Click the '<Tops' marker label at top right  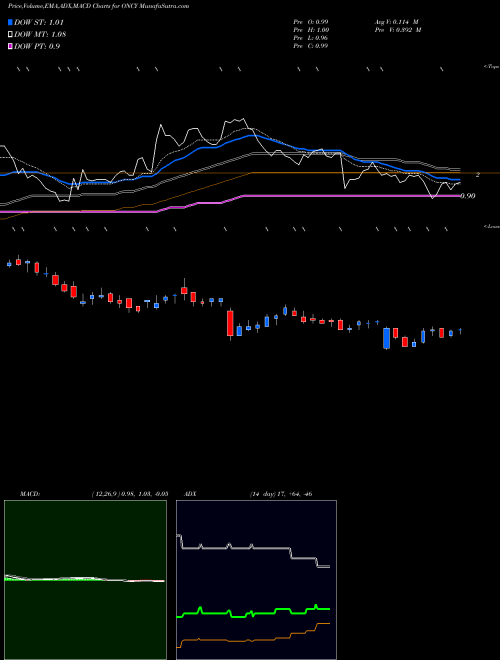pyautogui.click(x=491, y=67)
